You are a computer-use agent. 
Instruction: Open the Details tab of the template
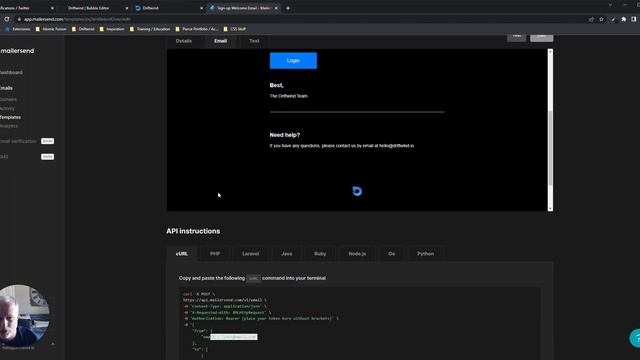pos(184,41)
